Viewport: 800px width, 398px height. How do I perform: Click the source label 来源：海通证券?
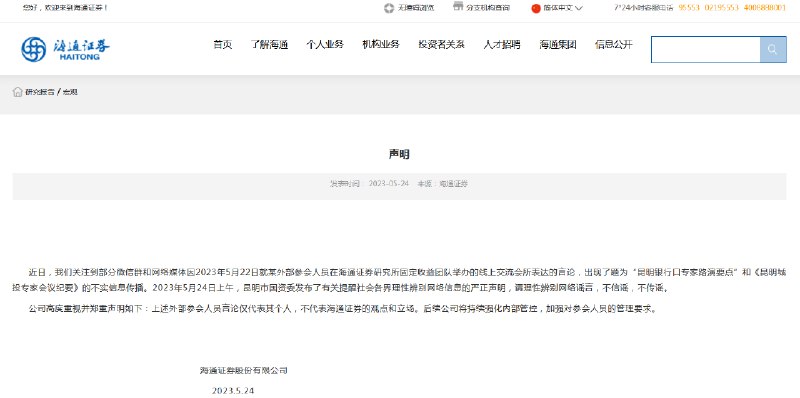[x=443, y=184]
